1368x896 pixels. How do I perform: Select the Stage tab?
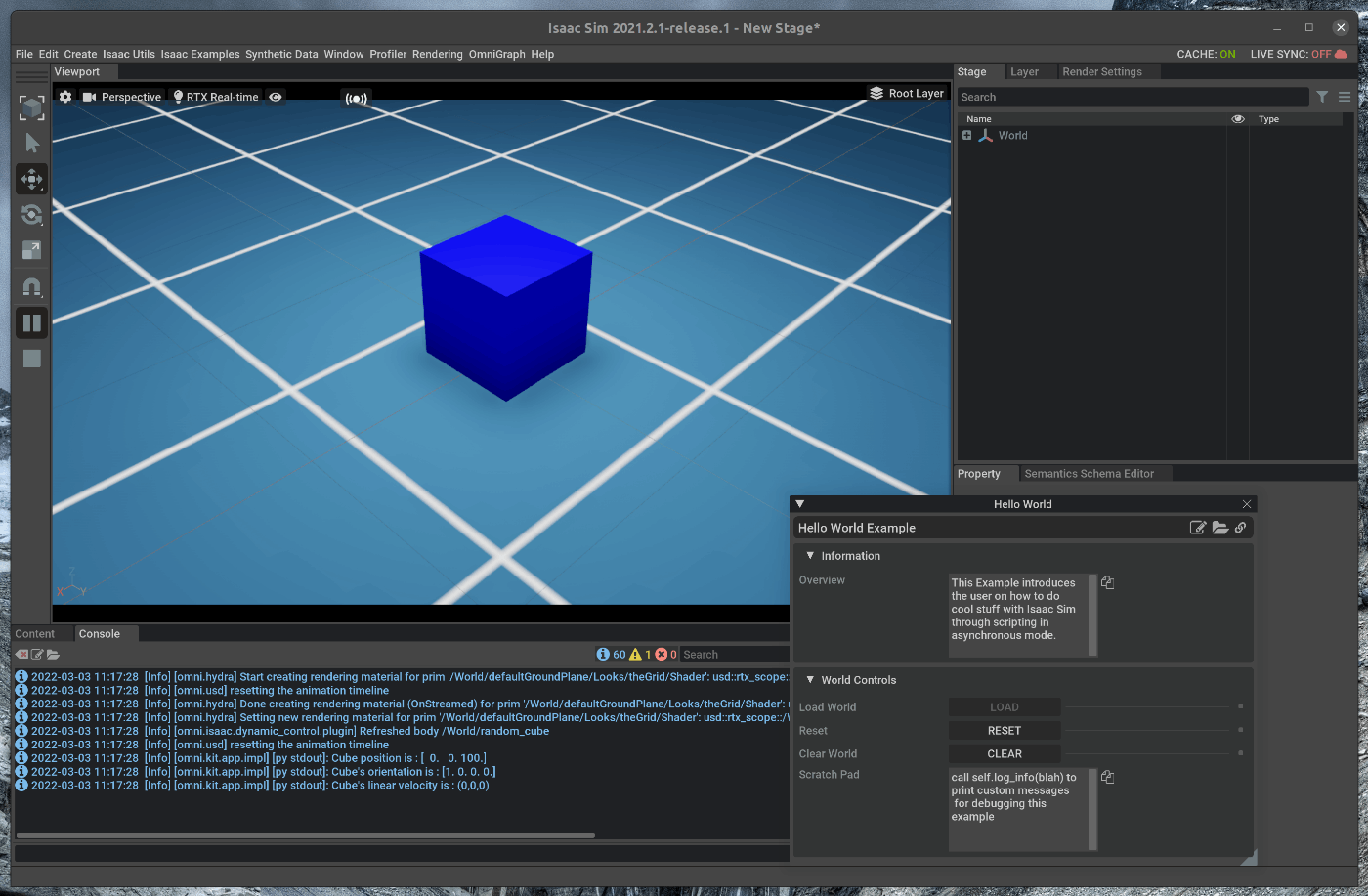[x=972, y=71]
